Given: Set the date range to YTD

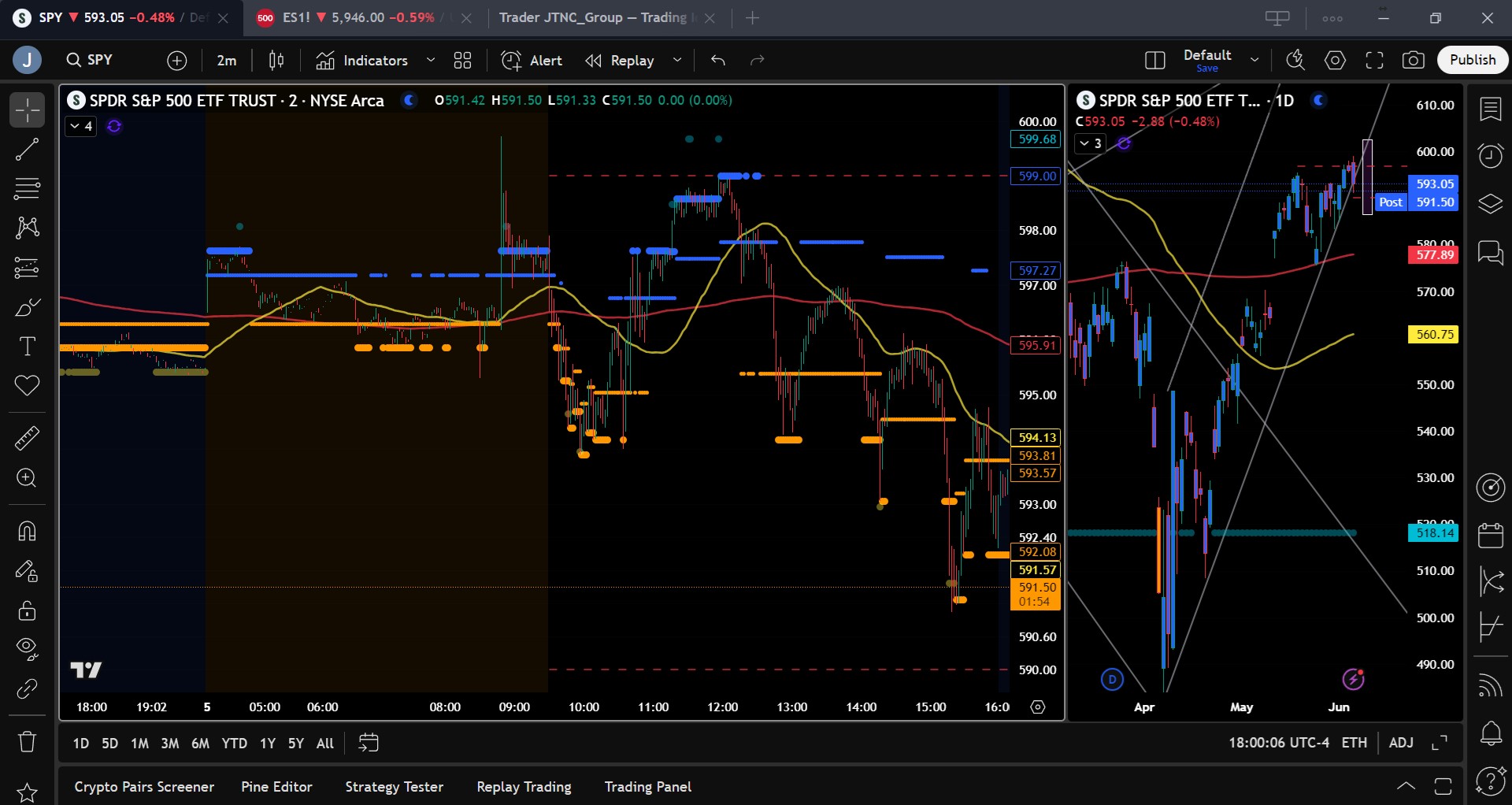Looking at the screenshot, I should pos(235,743).
